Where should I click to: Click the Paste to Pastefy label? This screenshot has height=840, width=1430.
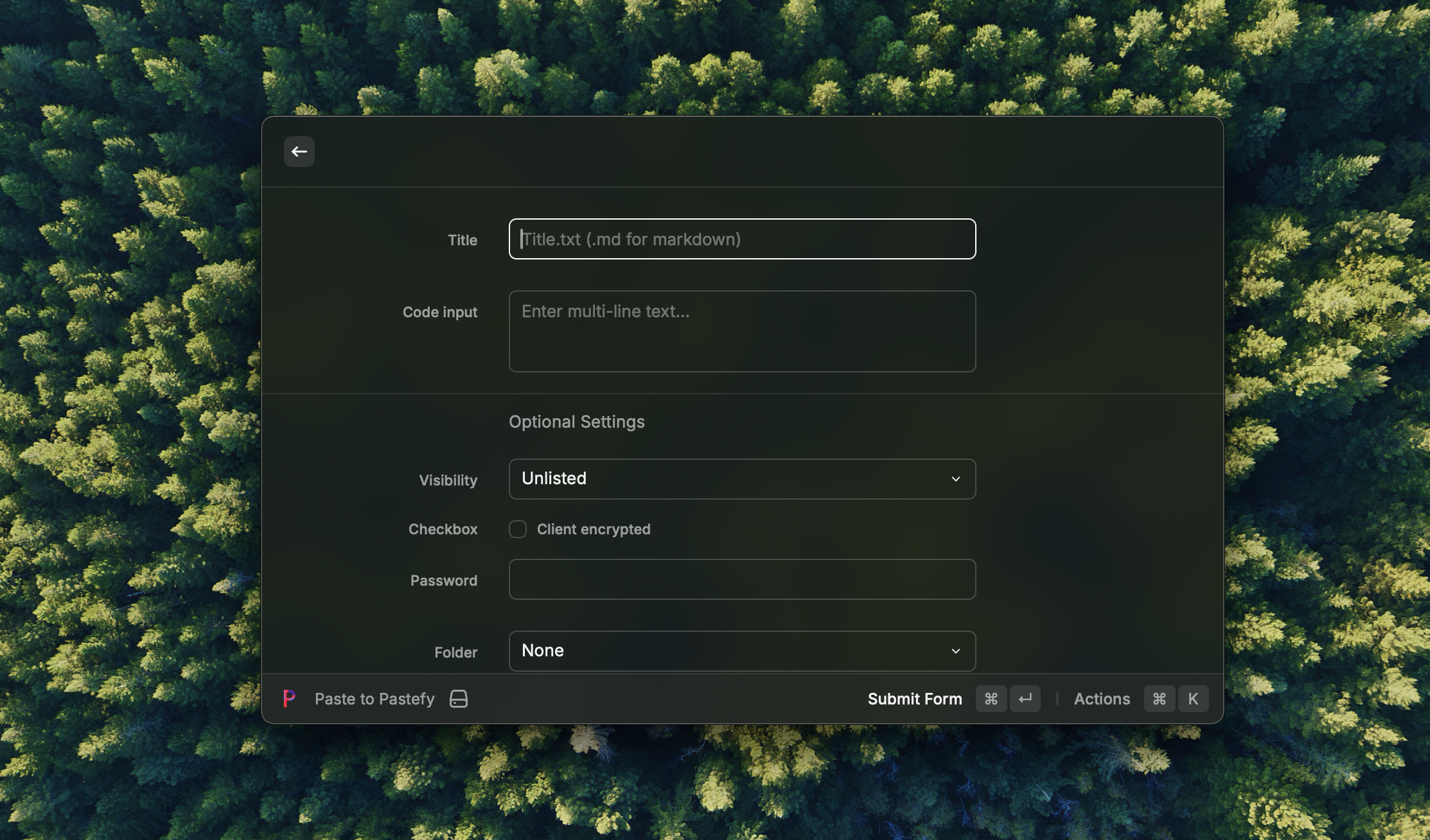(x=375, y=699)
